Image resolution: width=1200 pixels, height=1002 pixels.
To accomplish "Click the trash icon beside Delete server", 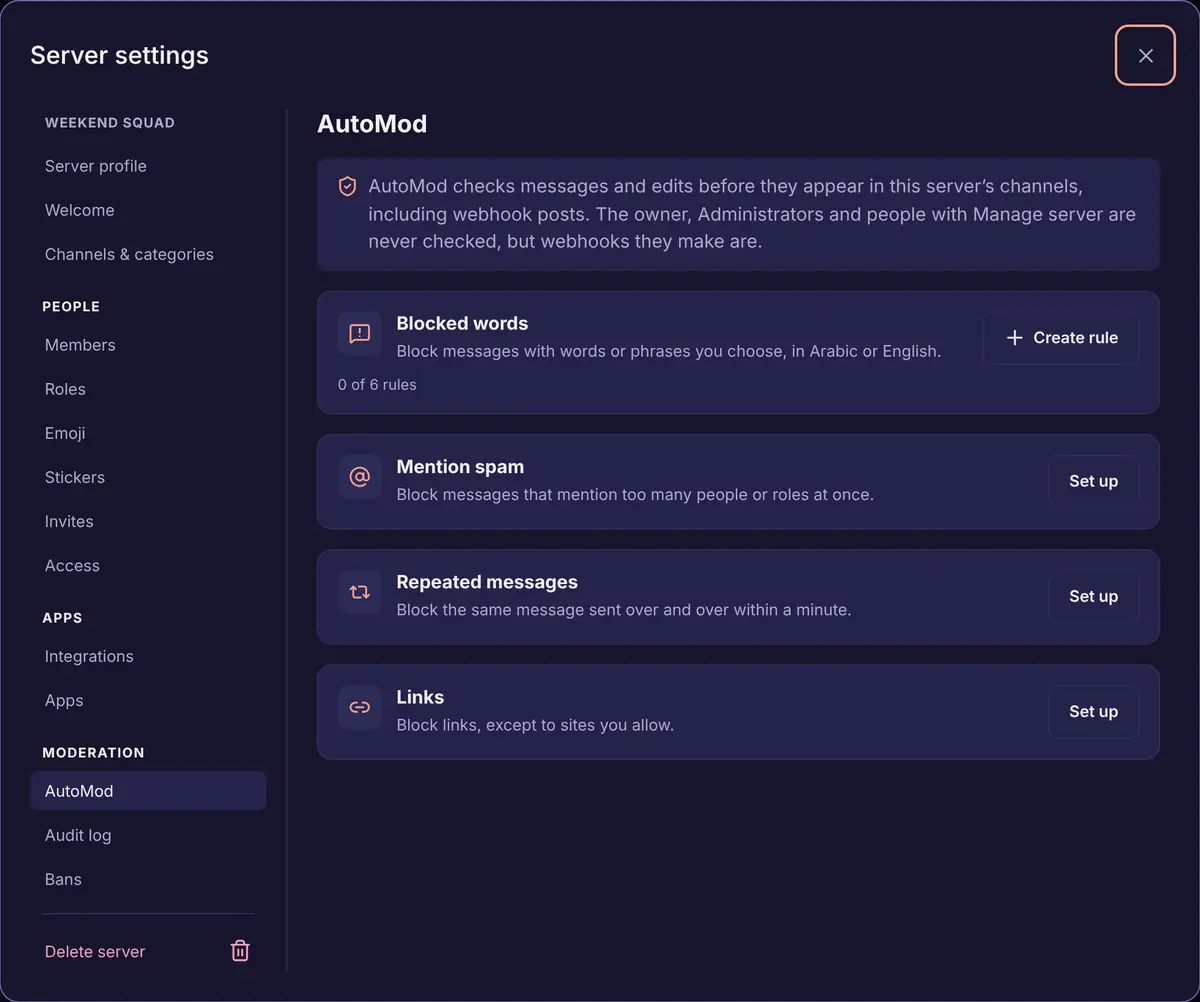I will (x=240, y=951).
